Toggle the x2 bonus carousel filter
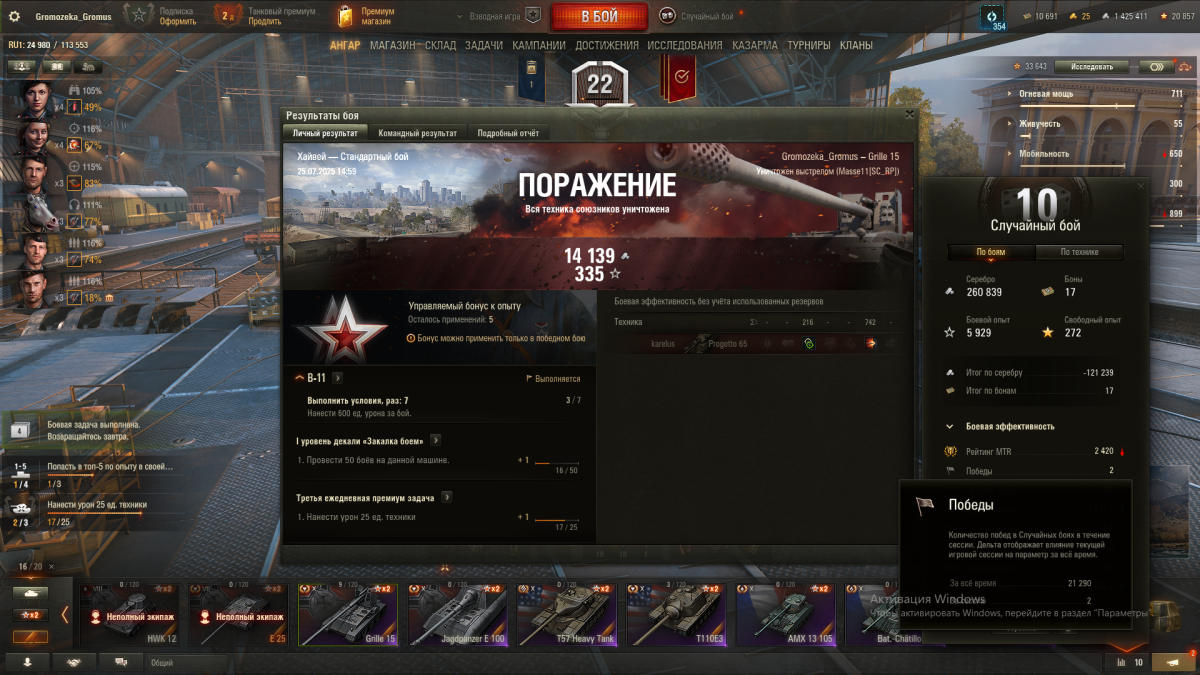1200x675 pixels. 30,615
